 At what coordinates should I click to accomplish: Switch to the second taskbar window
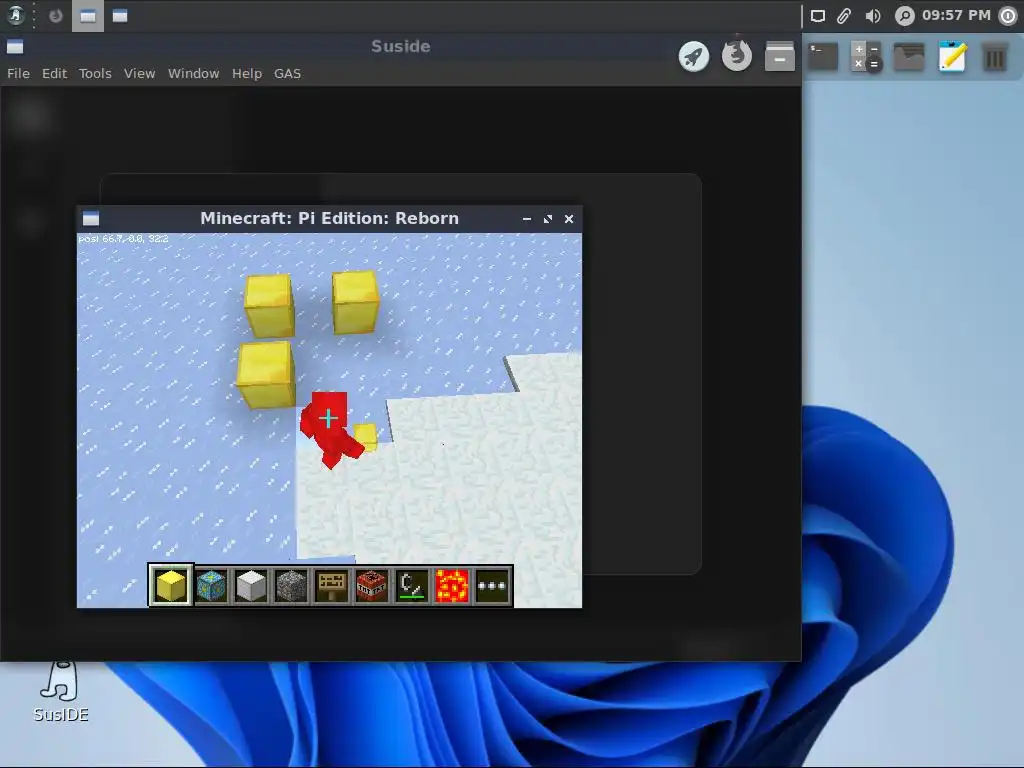[120, 16]
